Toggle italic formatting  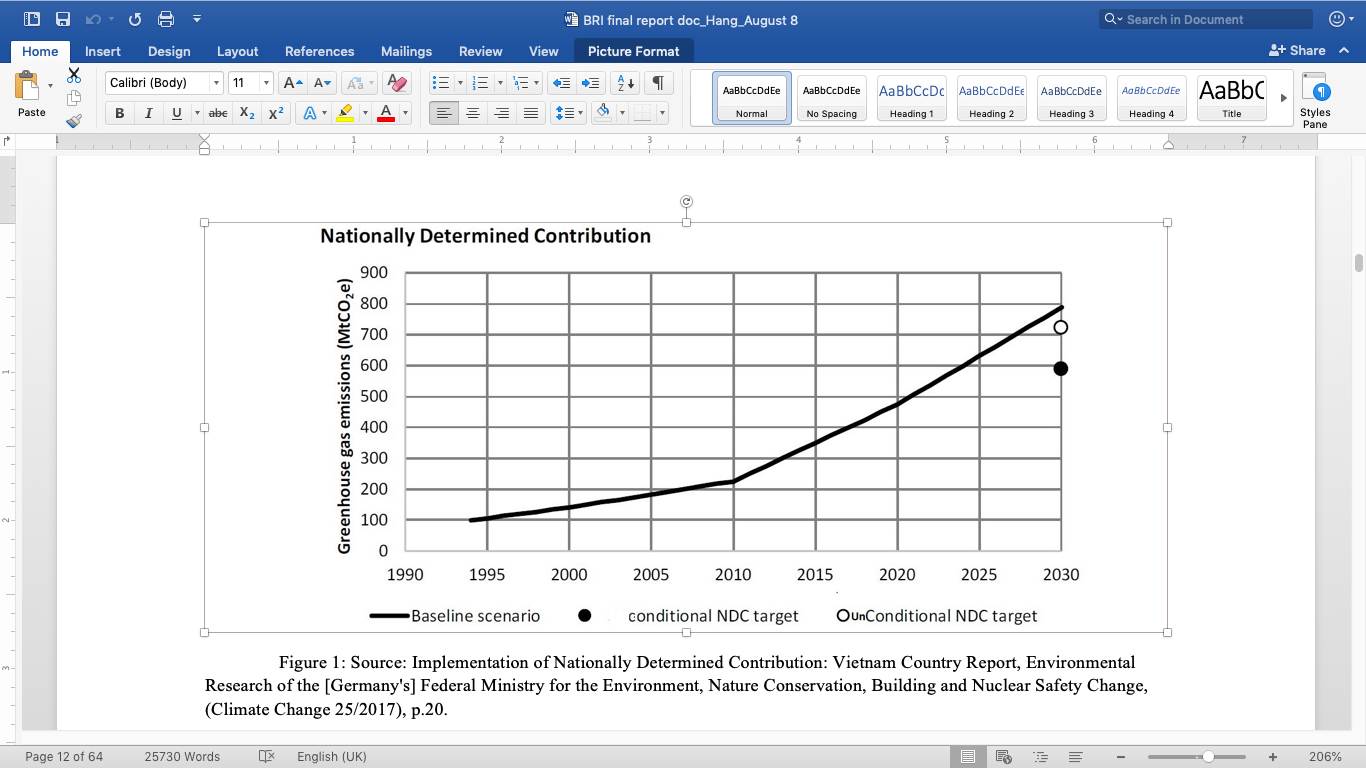click(x=149, y=113)
